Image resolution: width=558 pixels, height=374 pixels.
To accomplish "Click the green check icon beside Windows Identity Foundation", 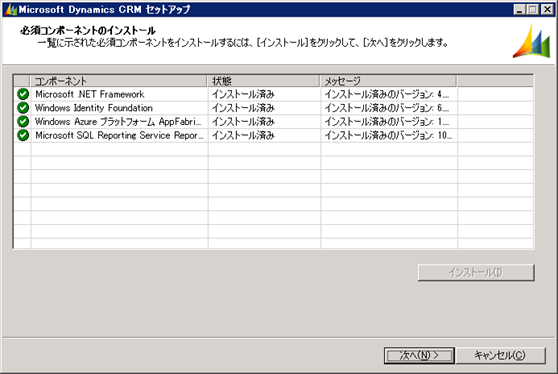I will [x=23, y=108].
